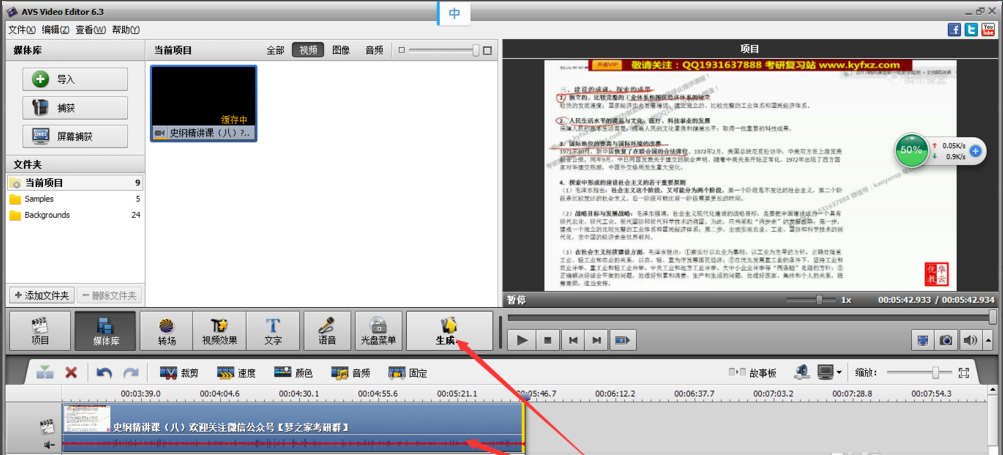Viewport: 1003px width, 455px height.
Task: Click the green insert-to-timeline arrow icon
Action: point(44,372)
